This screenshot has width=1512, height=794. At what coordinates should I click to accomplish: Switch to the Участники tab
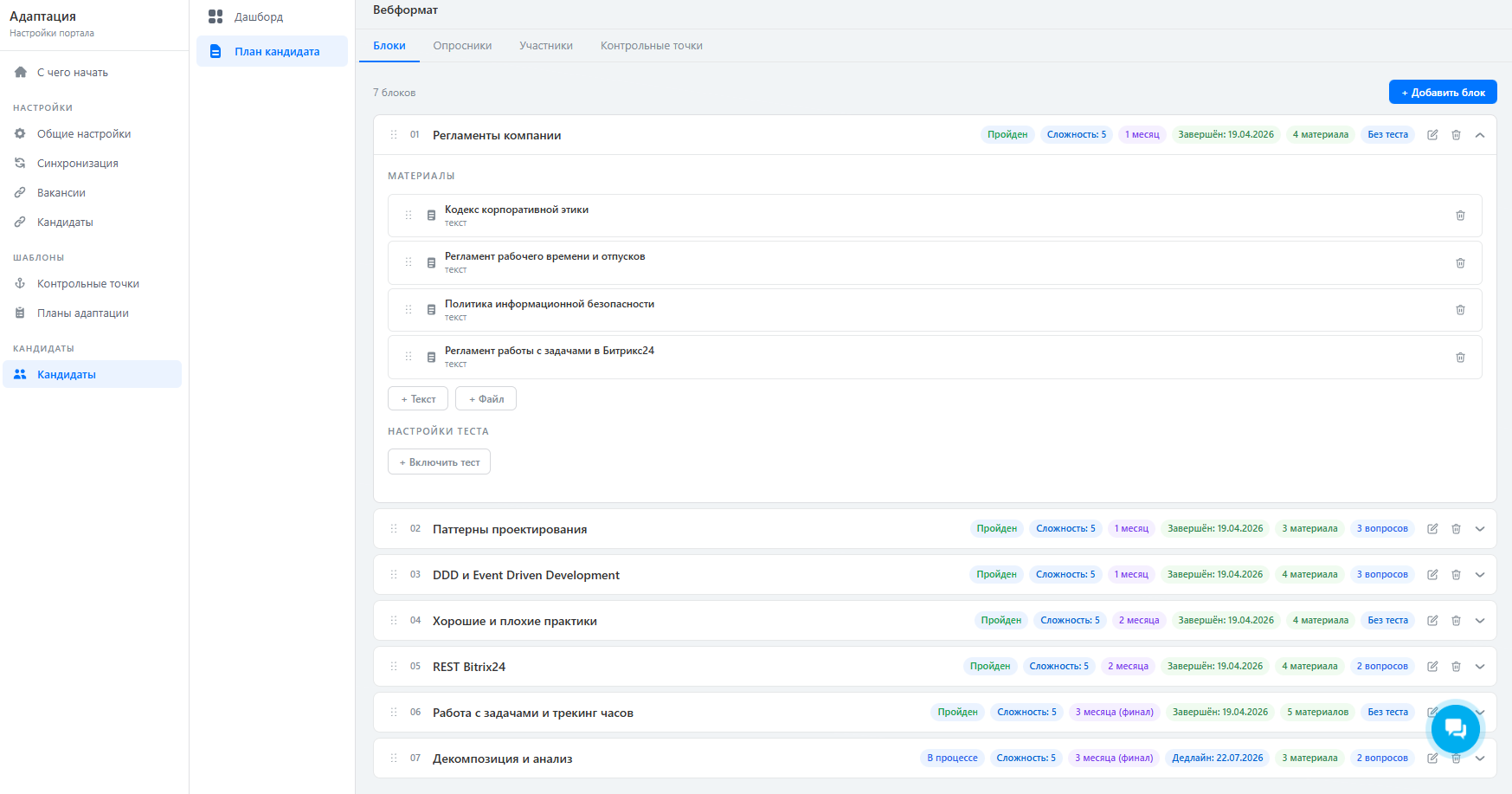[545, 46]
